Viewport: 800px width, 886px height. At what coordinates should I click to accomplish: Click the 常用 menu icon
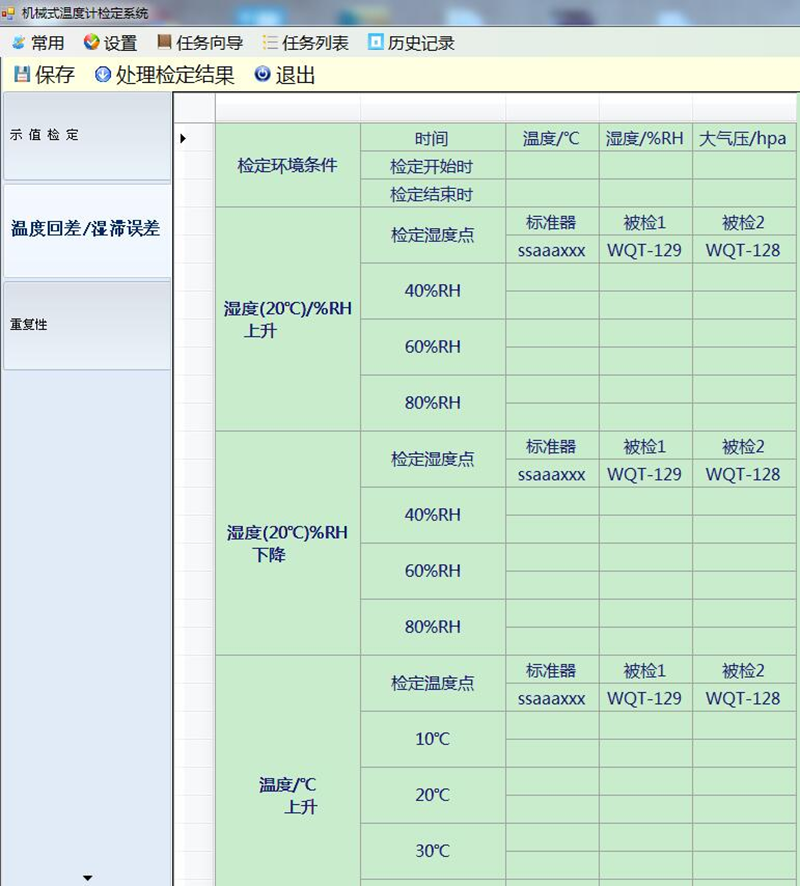[x=18, y=42]
